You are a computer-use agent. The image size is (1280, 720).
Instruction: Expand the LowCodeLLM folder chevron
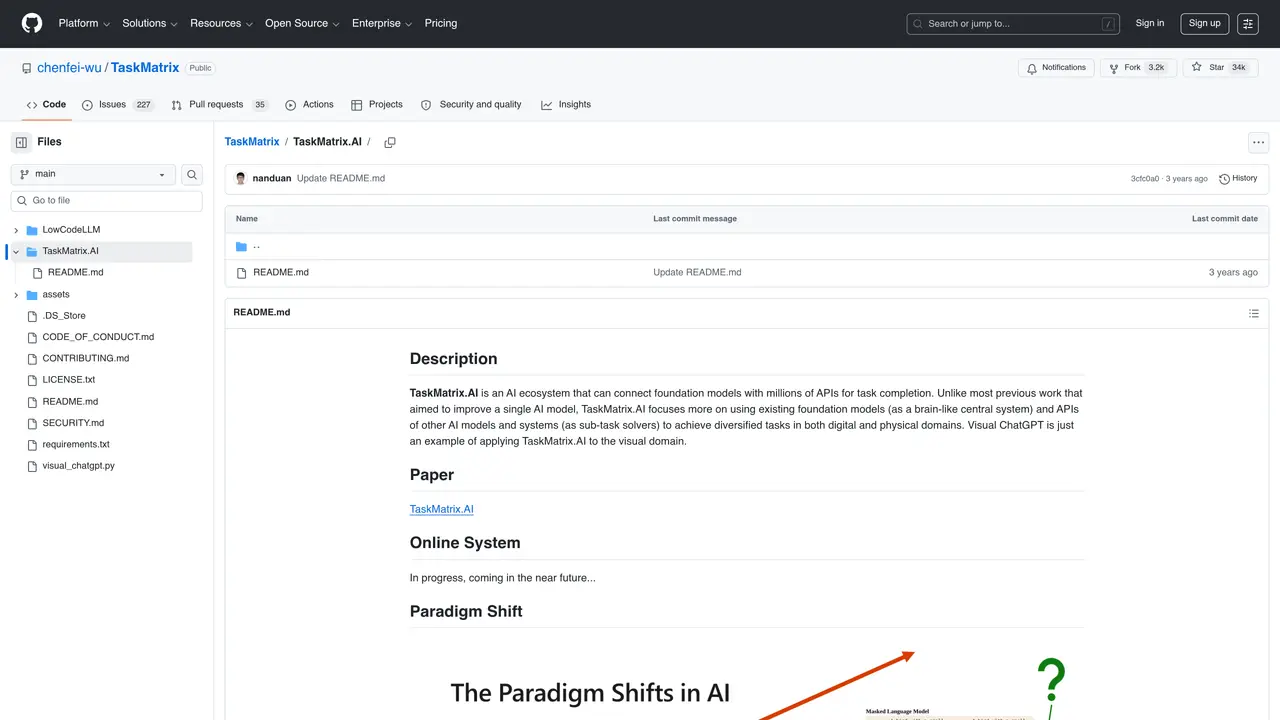pyautogui.click(x=16, y=230)
